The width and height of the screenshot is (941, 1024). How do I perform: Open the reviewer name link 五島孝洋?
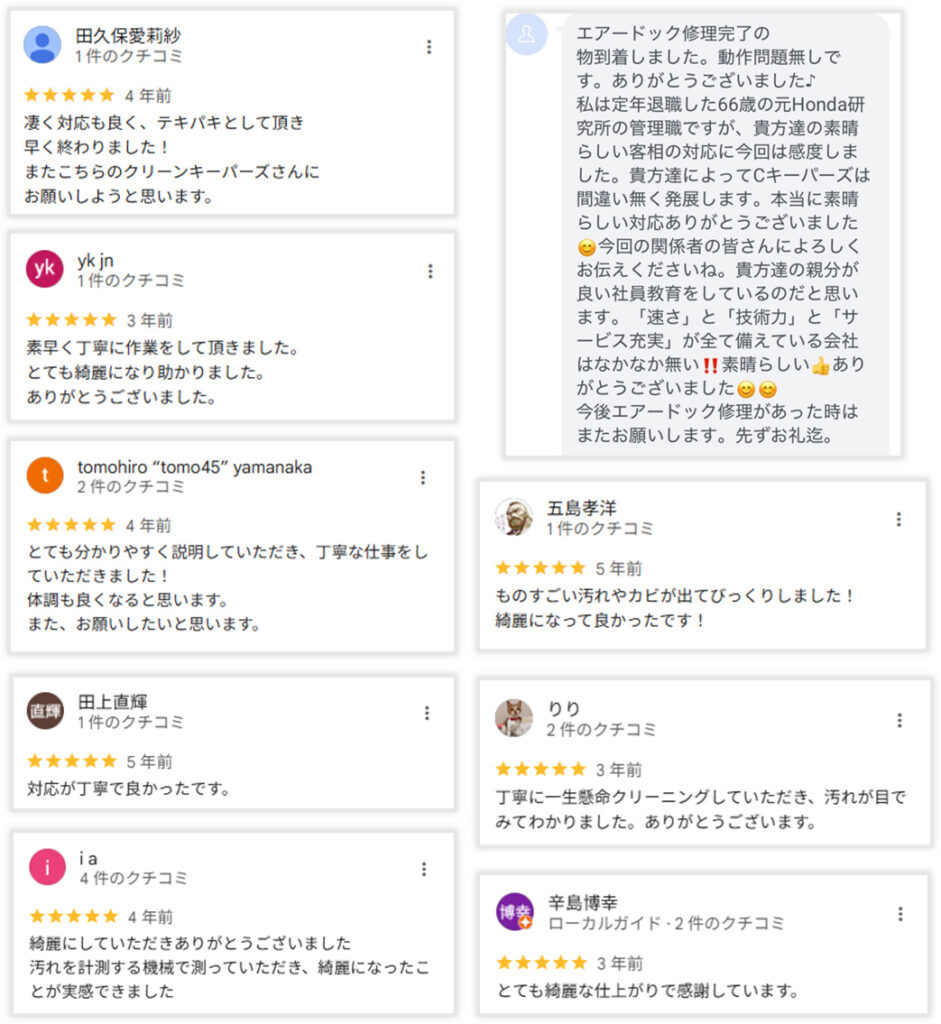tap(581, 507)
